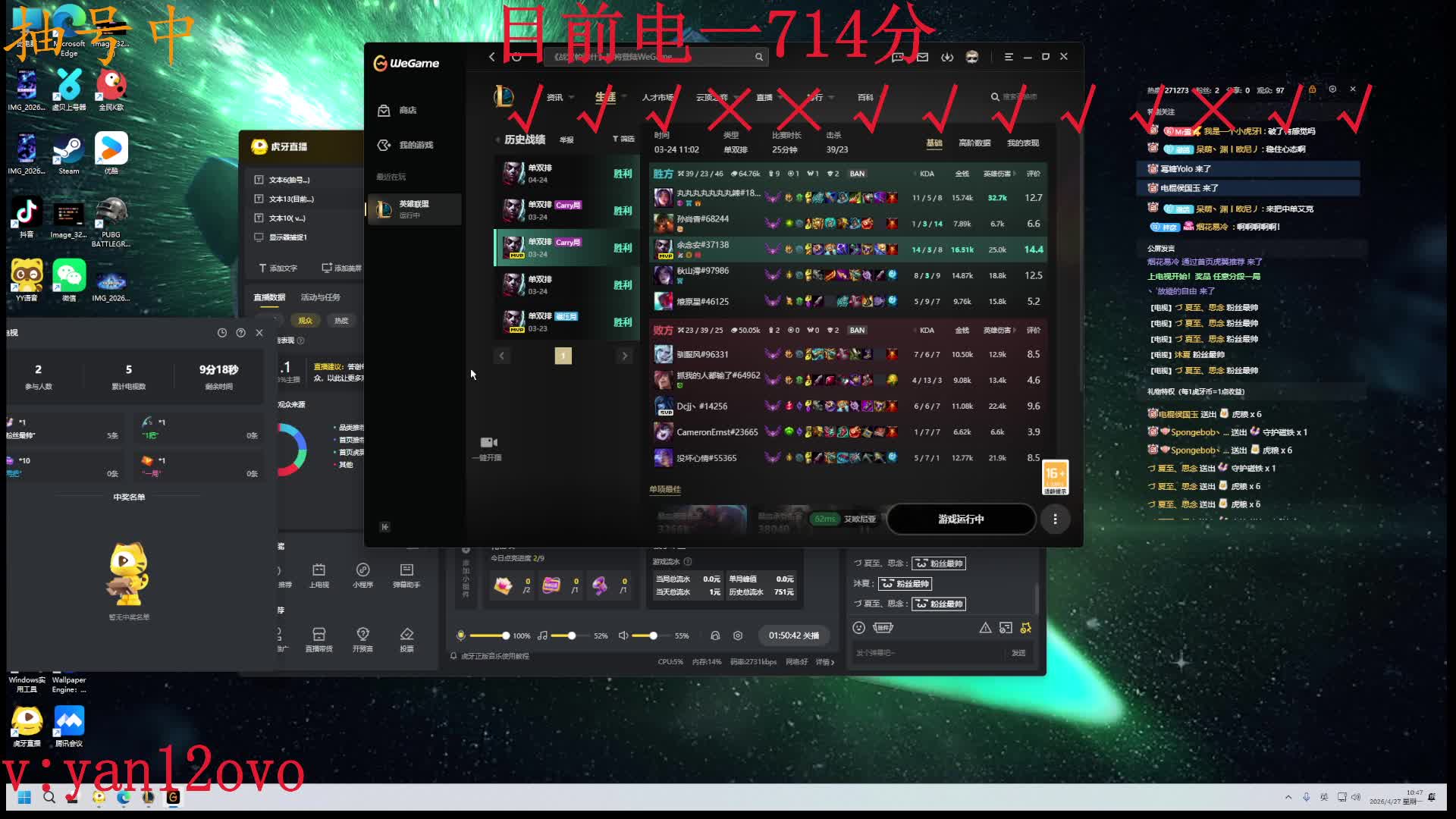Image resolution: width=1456 pixels, height=819 pixels.
Task: Click the stream settings gear icon
Action: click(x=738, y=635)
